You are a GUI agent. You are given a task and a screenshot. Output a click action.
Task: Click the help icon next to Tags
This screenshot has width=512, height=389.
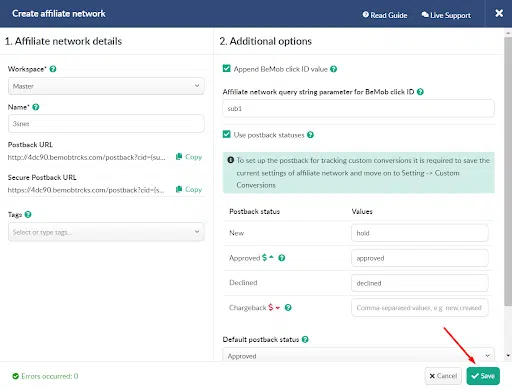(28, 214)
